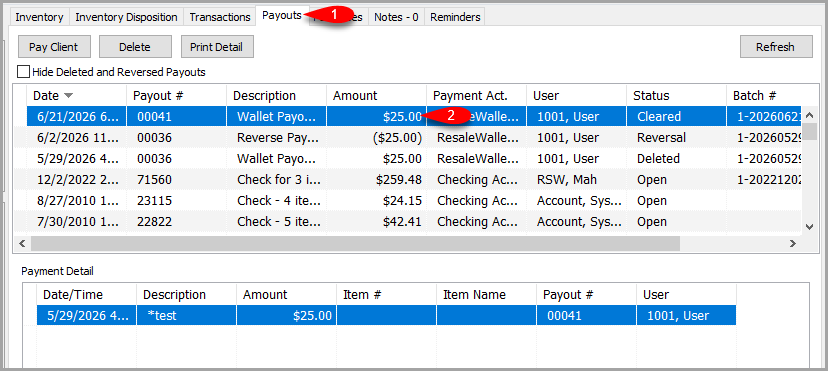Open the Notes - 0 tab
Screen dimensions: 828x371
[396, 17]
